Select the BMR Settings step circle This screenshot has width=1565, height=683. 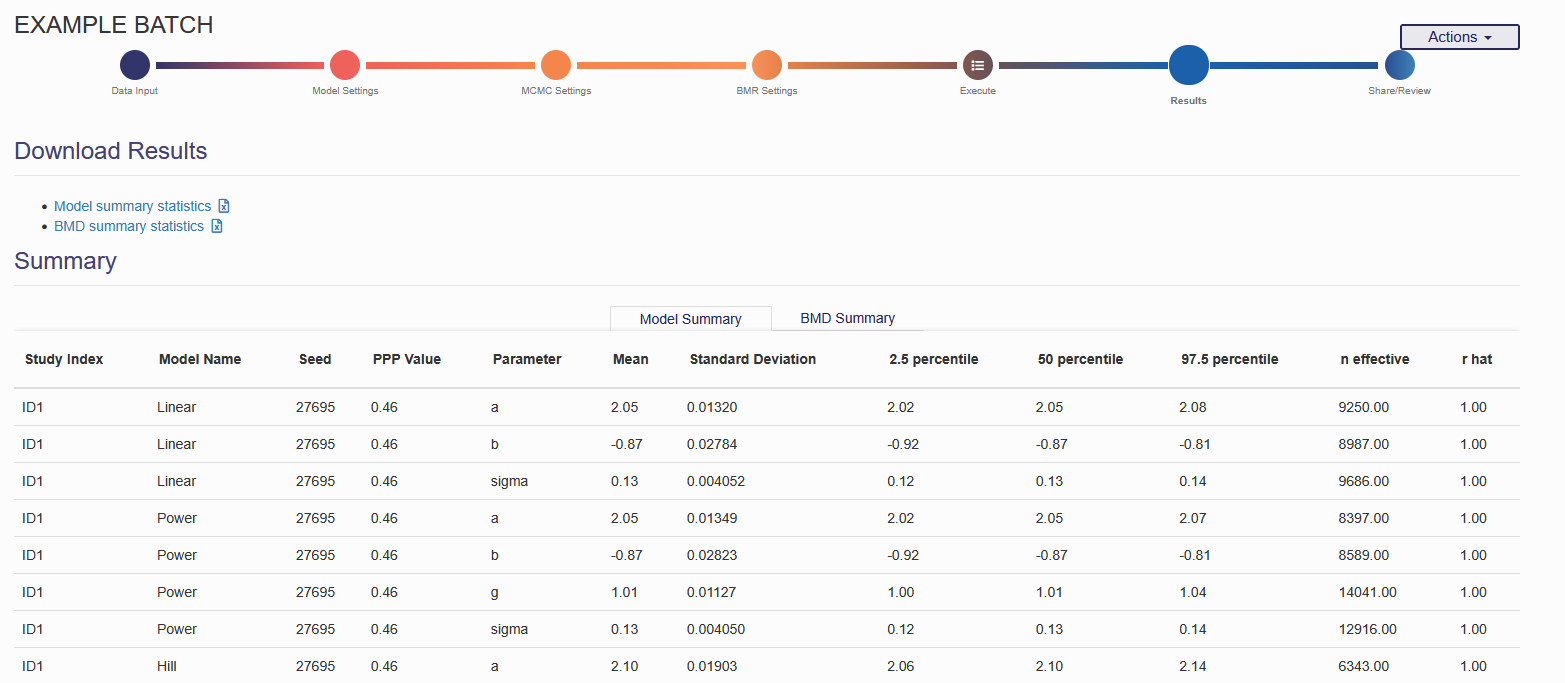tap(766, 66)
